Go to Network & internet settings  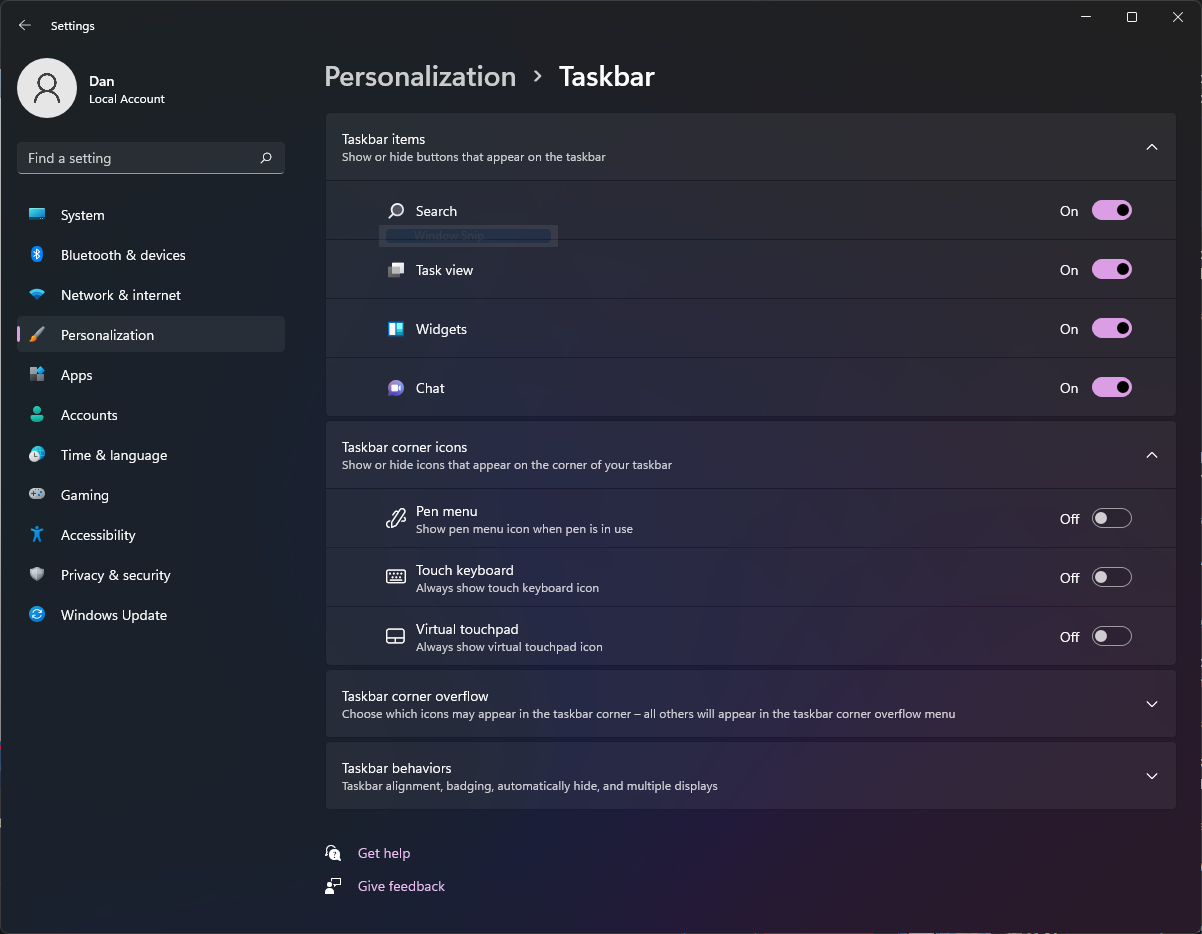[120, 295]
